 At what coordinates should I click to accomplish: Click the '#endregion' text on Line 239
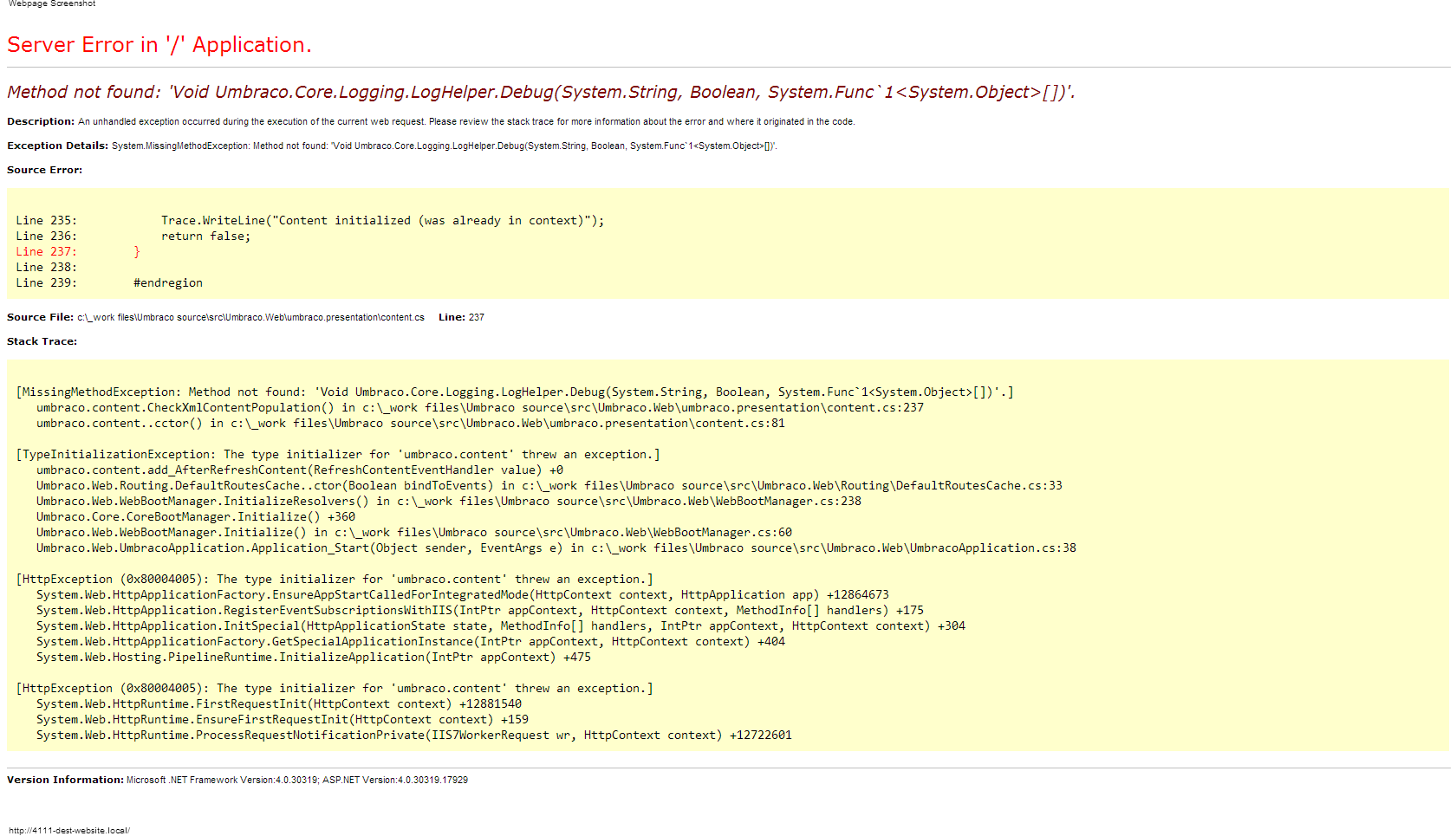point(168,283)
